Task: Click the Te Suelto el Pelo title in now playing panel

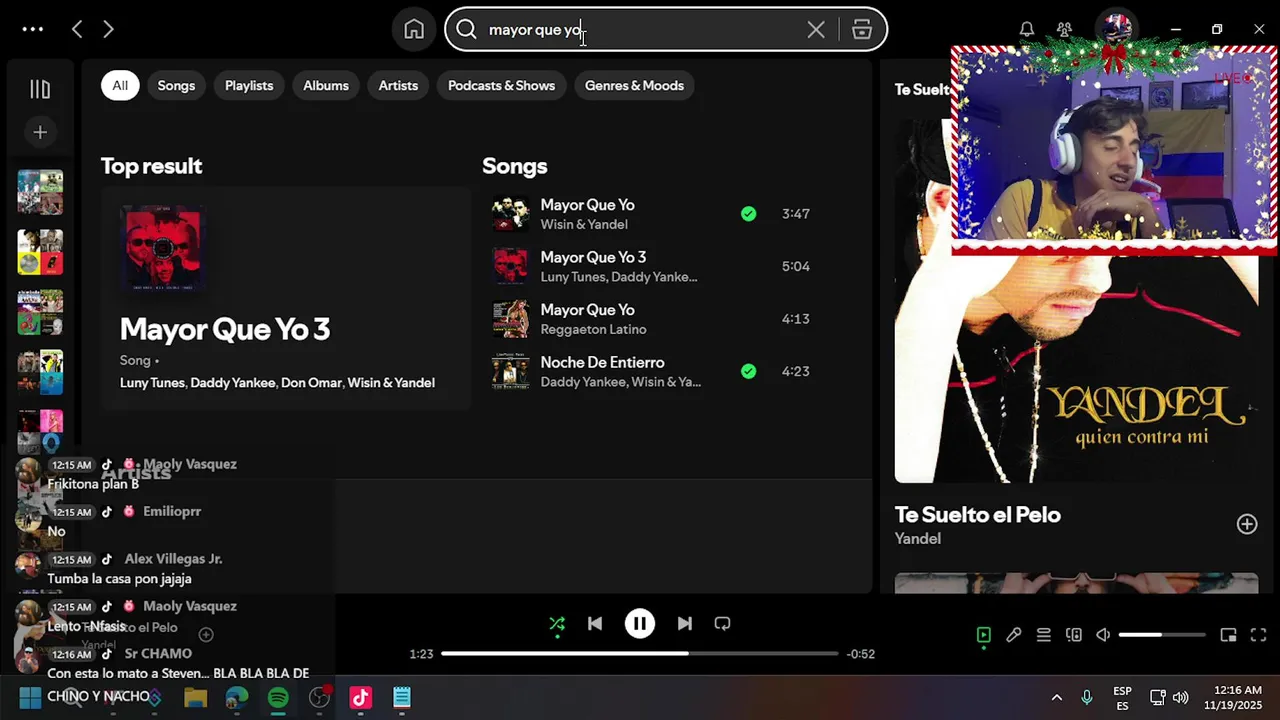Action: click(x=977, y=515)
